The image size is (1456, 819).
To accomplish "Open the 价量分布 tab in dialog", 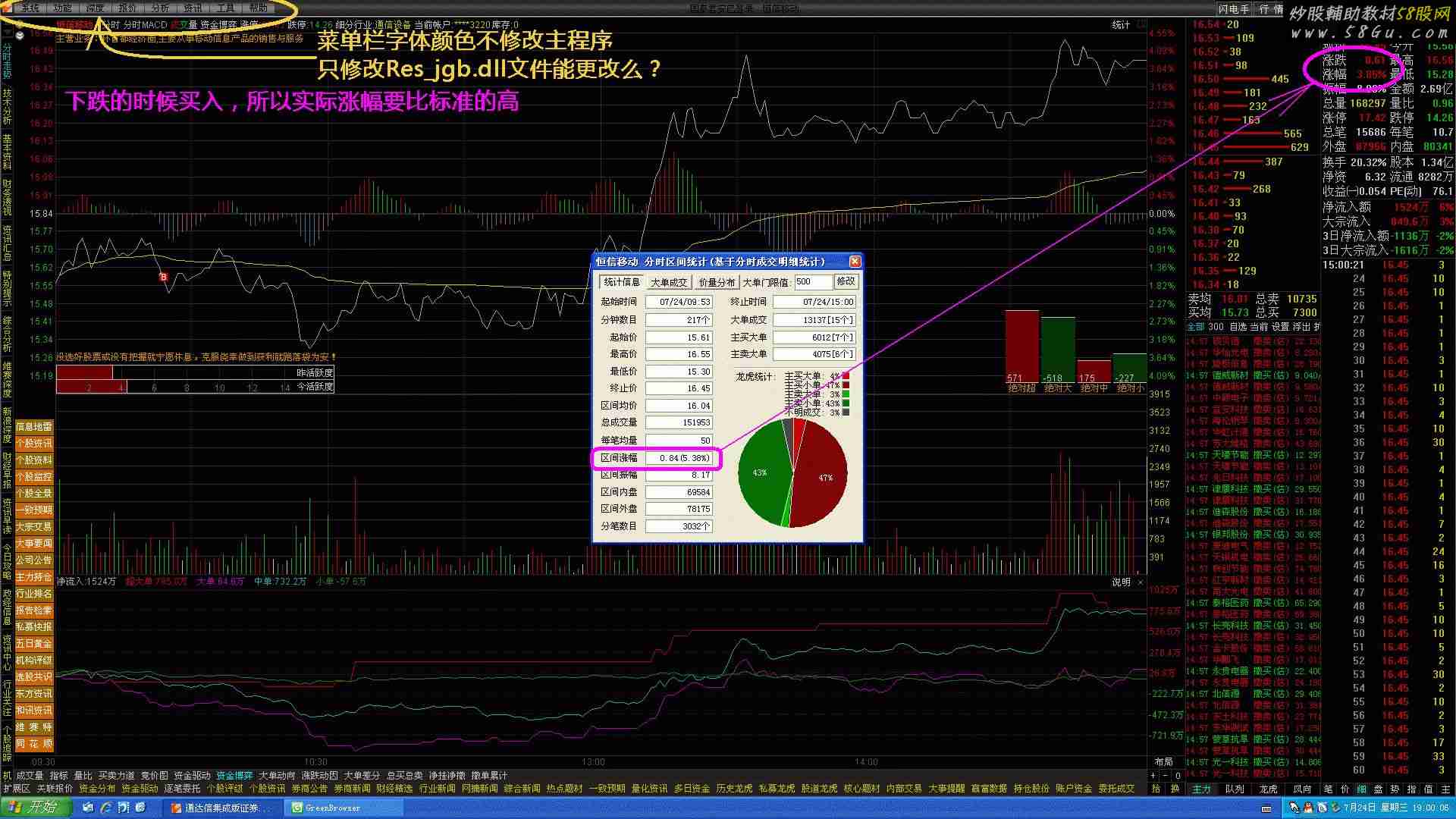I will 717,282.
